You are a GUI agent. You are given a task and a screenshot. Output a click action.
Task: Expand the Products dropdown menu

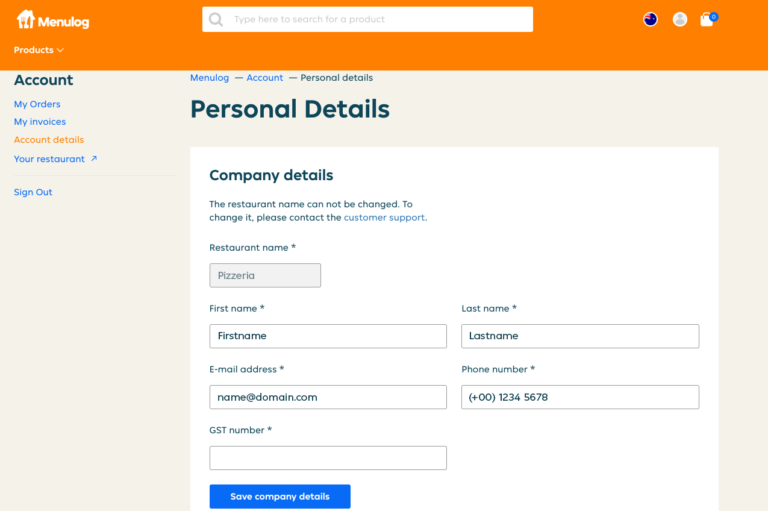39,50
